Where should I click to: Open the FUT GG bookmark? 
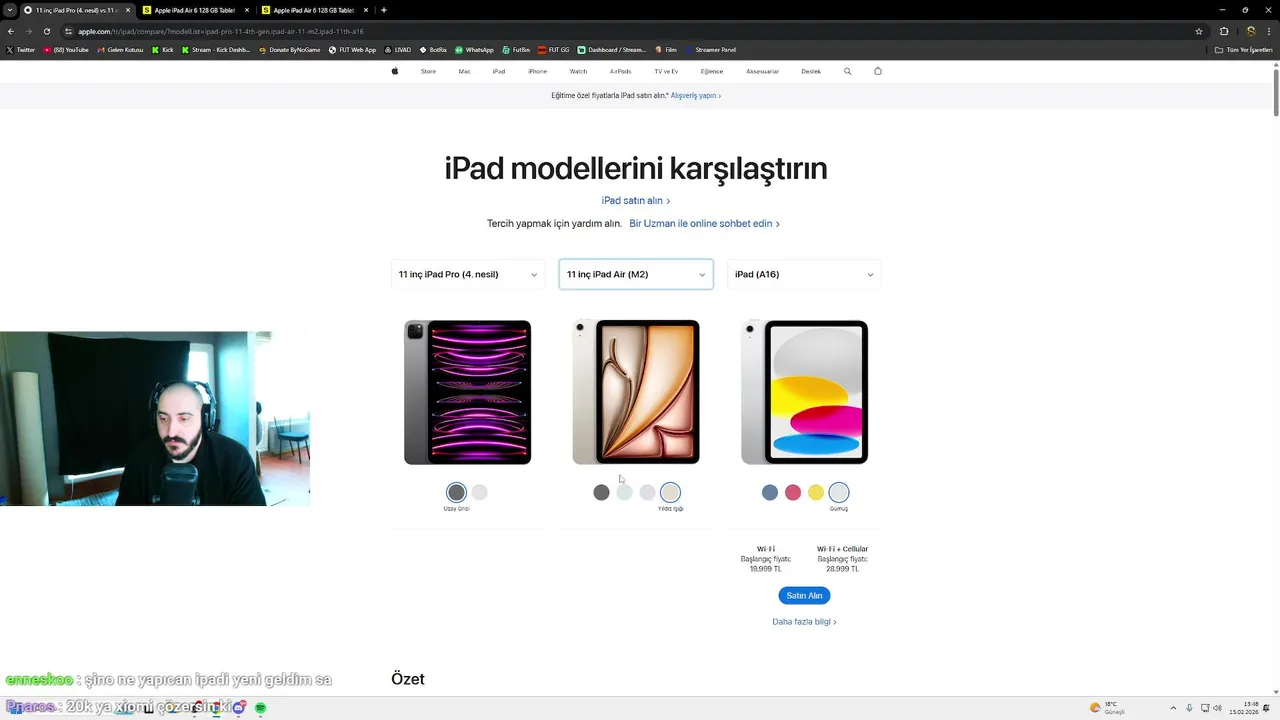coord(554,49)
